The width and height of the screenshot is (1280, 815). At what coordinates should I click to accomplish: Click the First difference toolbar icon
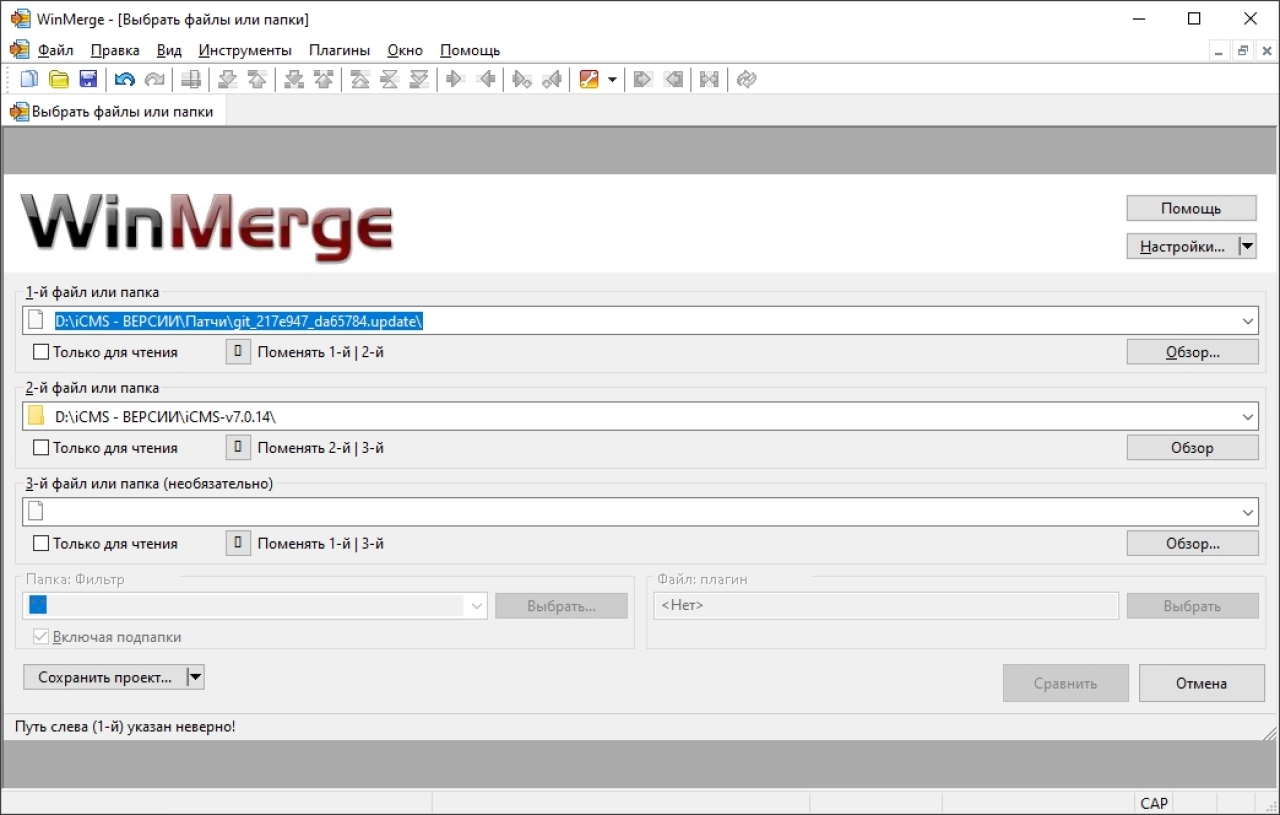coord(360,79)
